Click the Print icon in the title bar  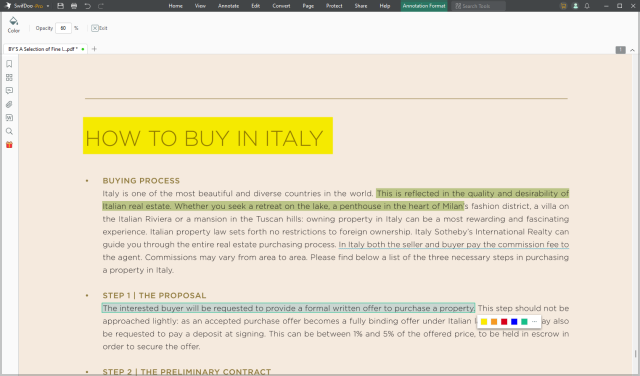74,6
